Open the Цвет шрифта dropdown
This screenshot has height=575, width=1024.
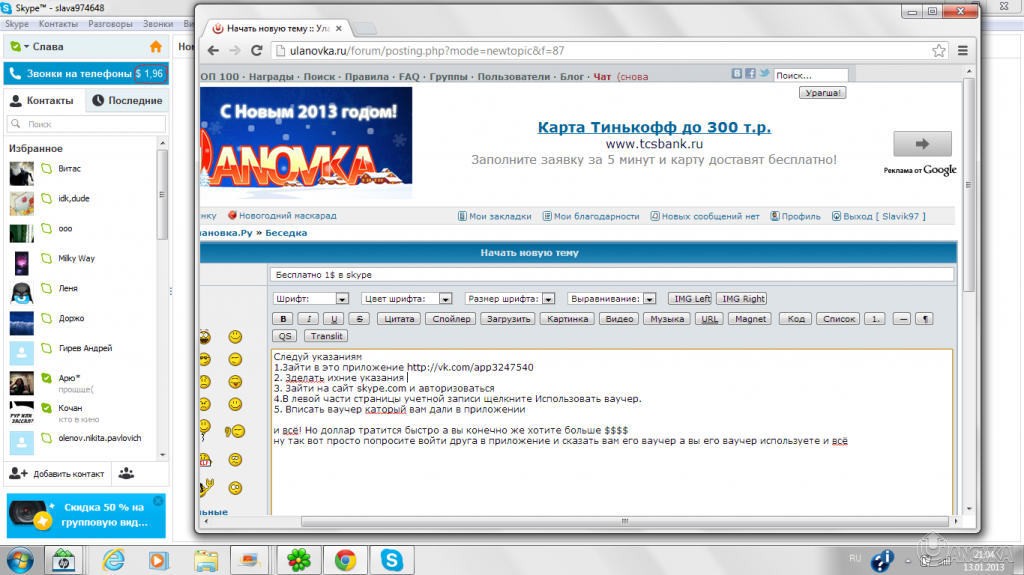point(445,299)
